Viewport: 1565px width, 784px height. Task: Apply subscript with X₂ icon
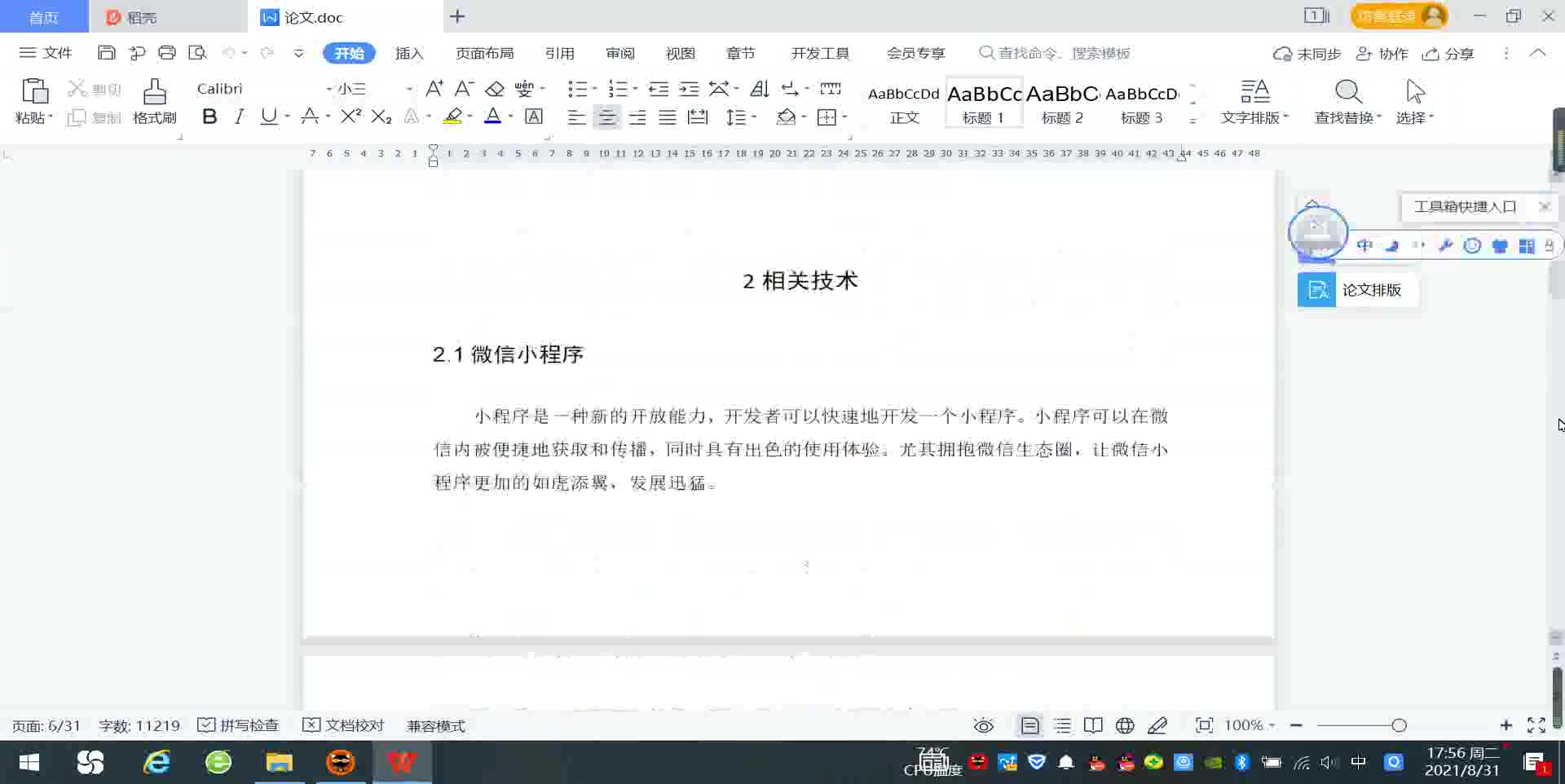(381, 117)
